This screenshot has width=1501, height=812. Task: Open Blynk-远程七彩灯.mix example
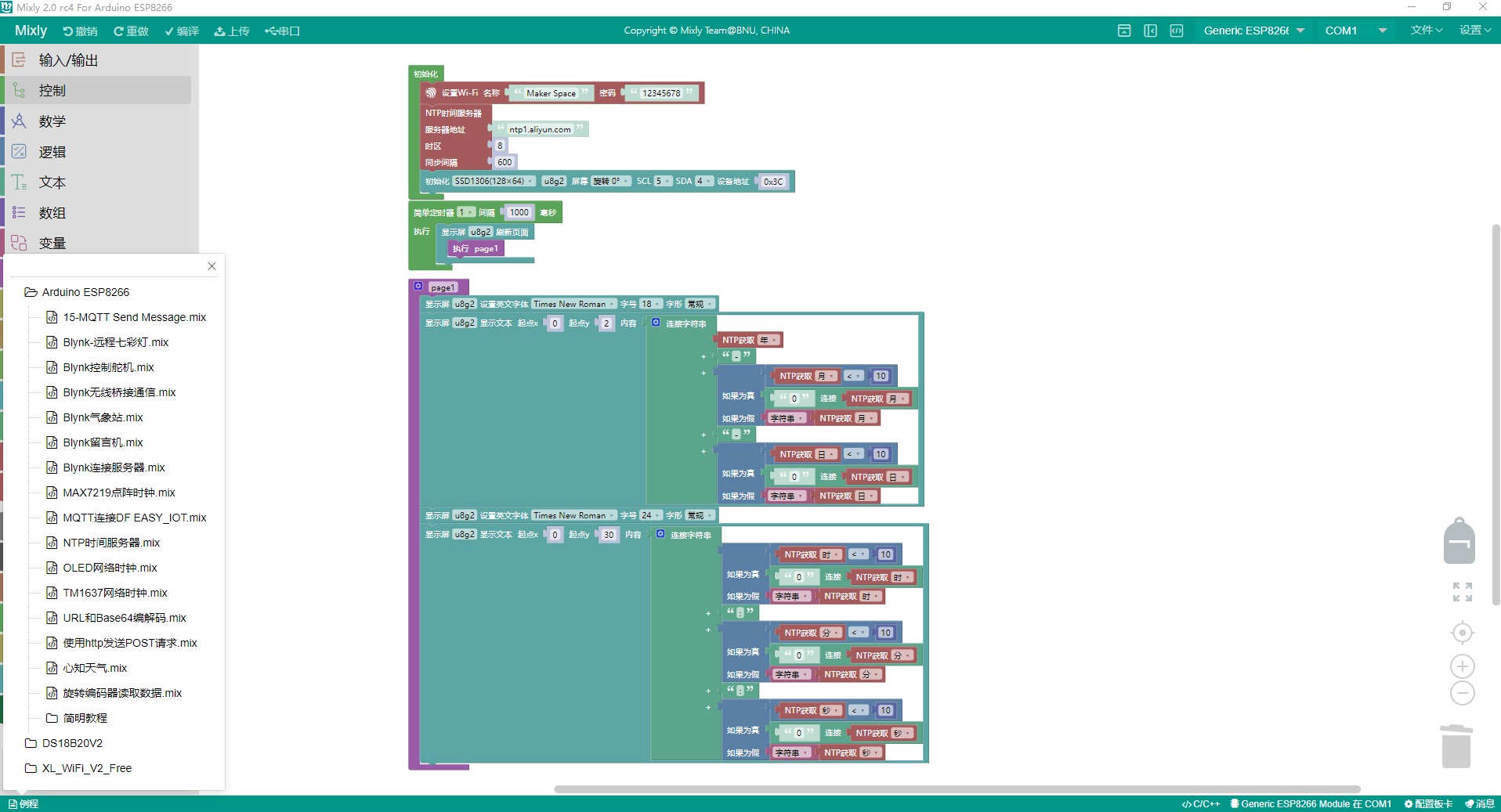(x=107, y=342)
